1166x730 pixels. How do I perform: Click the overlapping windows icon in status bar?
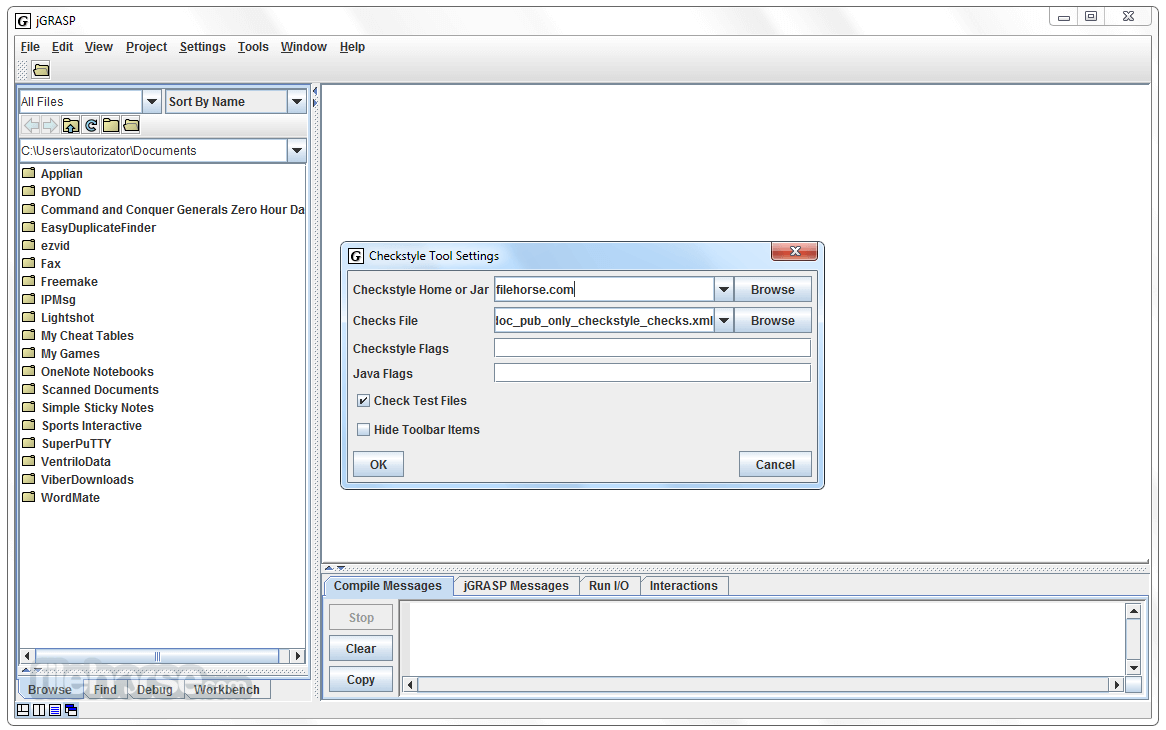(x=71, y=710)
